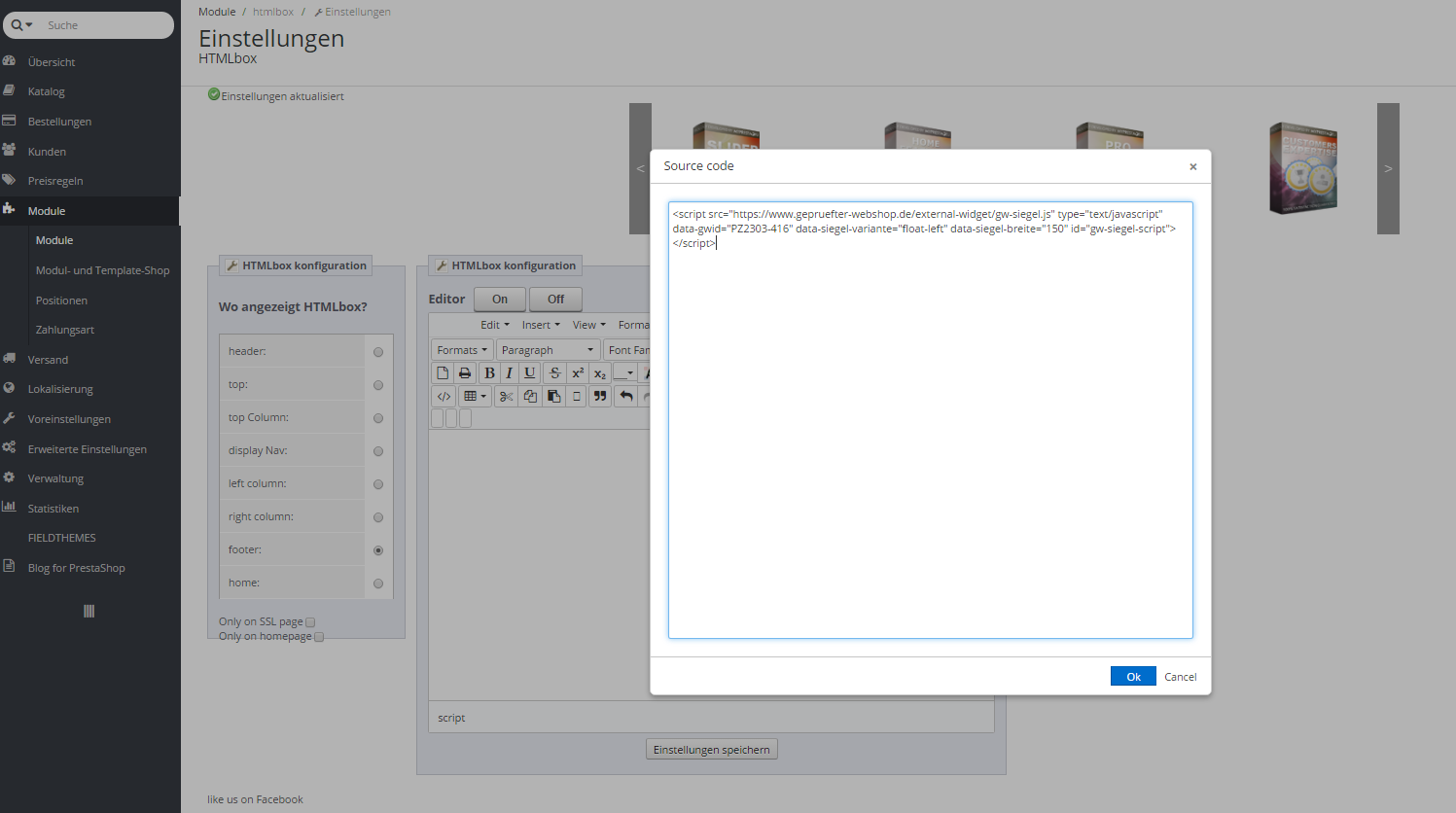Open Modul- und Template-Shop submenu item
Image resolution: width=1456 pixels, height=813 pixels.
click(102, 270)
